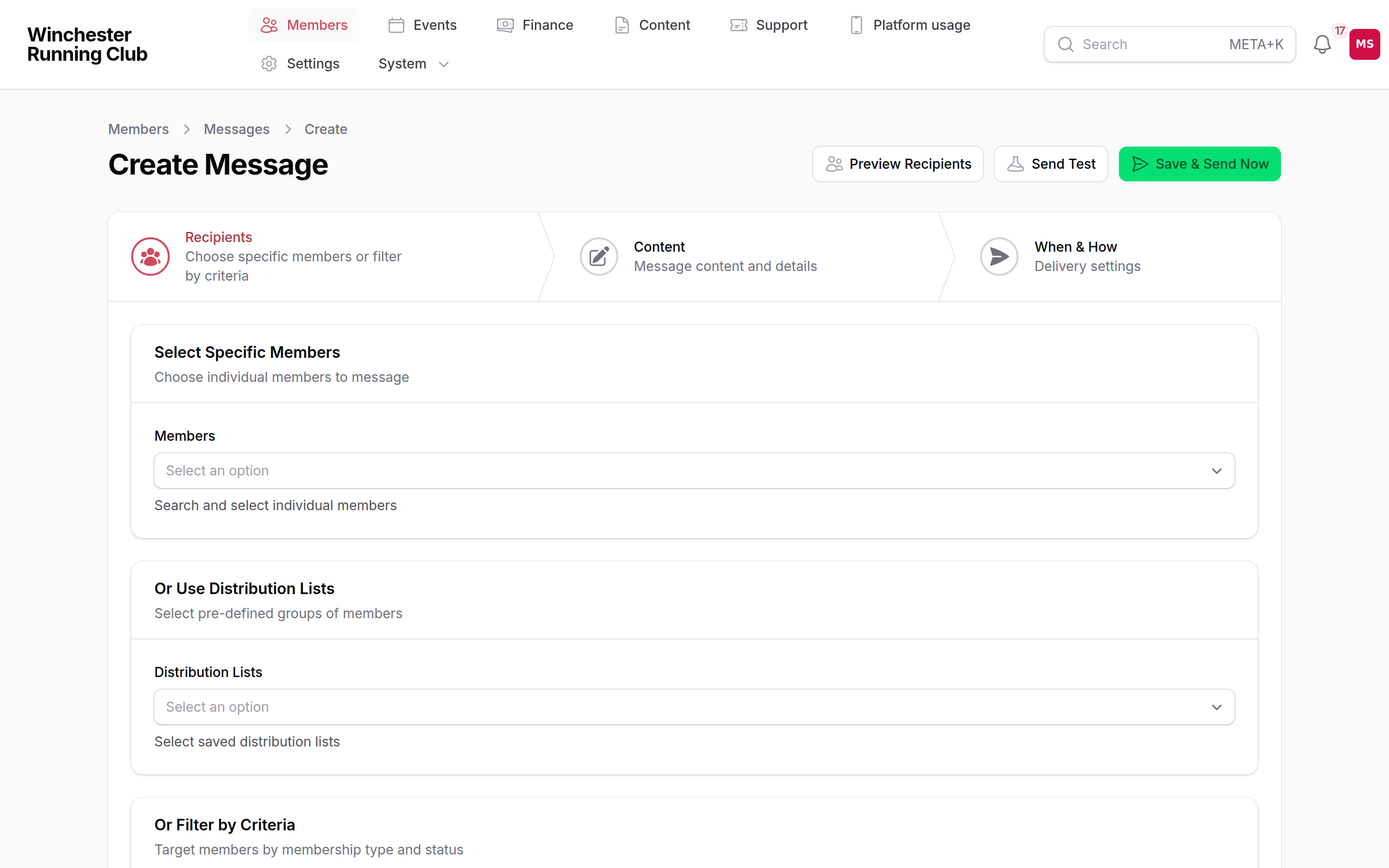Image resolution: width=1389 pixels, height=868 pixels.
Task: Click the Distribution Lists dropdown chevron arrow
Action: (1216, 707)
